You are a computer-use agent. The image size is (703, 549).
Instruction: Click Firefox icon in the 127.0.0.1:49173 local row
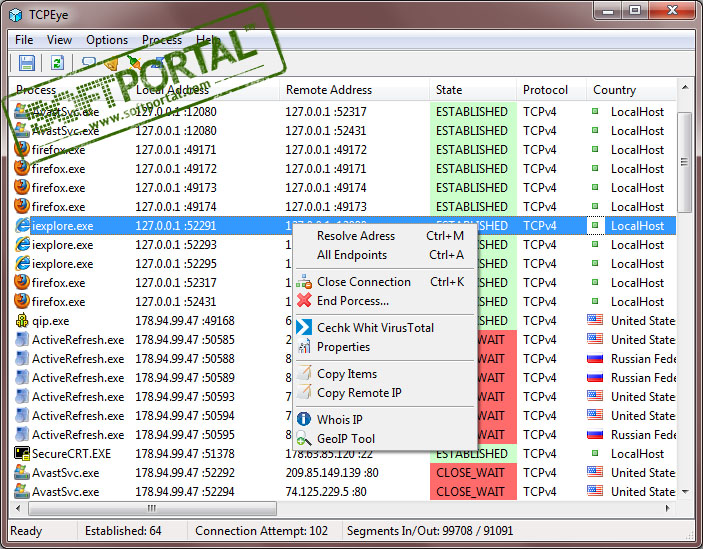click(22, 187)
